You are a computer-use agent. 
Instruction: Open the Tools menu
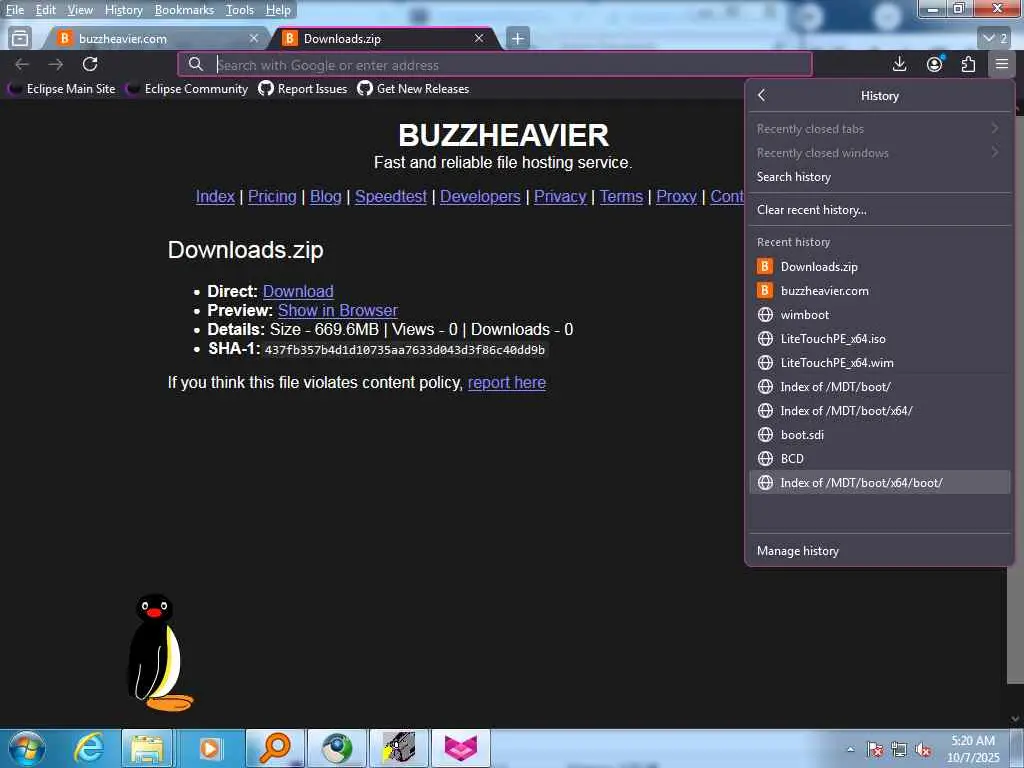click(240, 10)
